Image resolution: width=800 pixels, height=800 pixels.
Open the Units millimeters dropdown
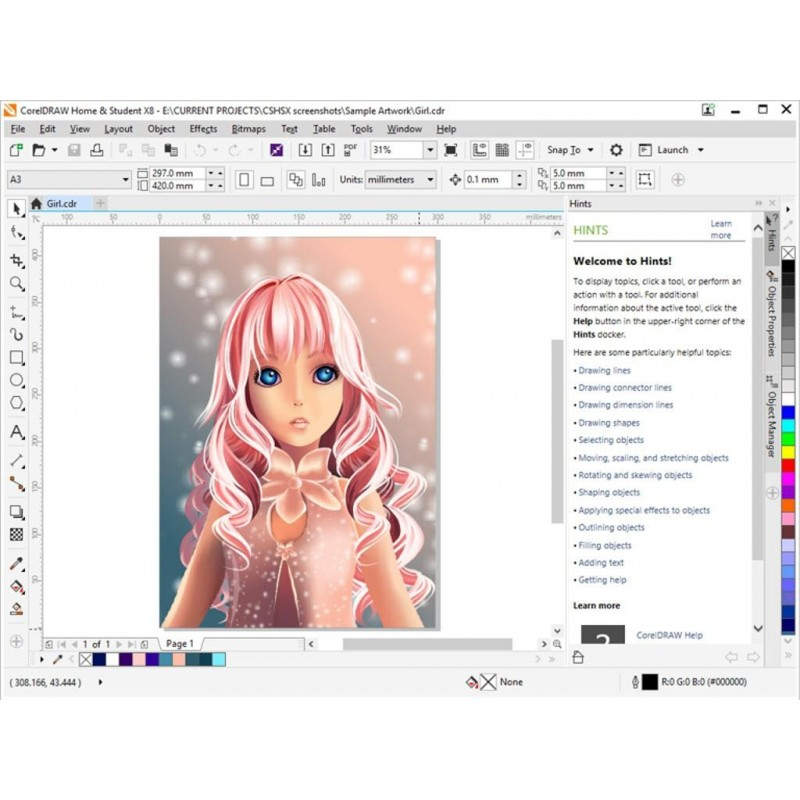click(430, 180)
